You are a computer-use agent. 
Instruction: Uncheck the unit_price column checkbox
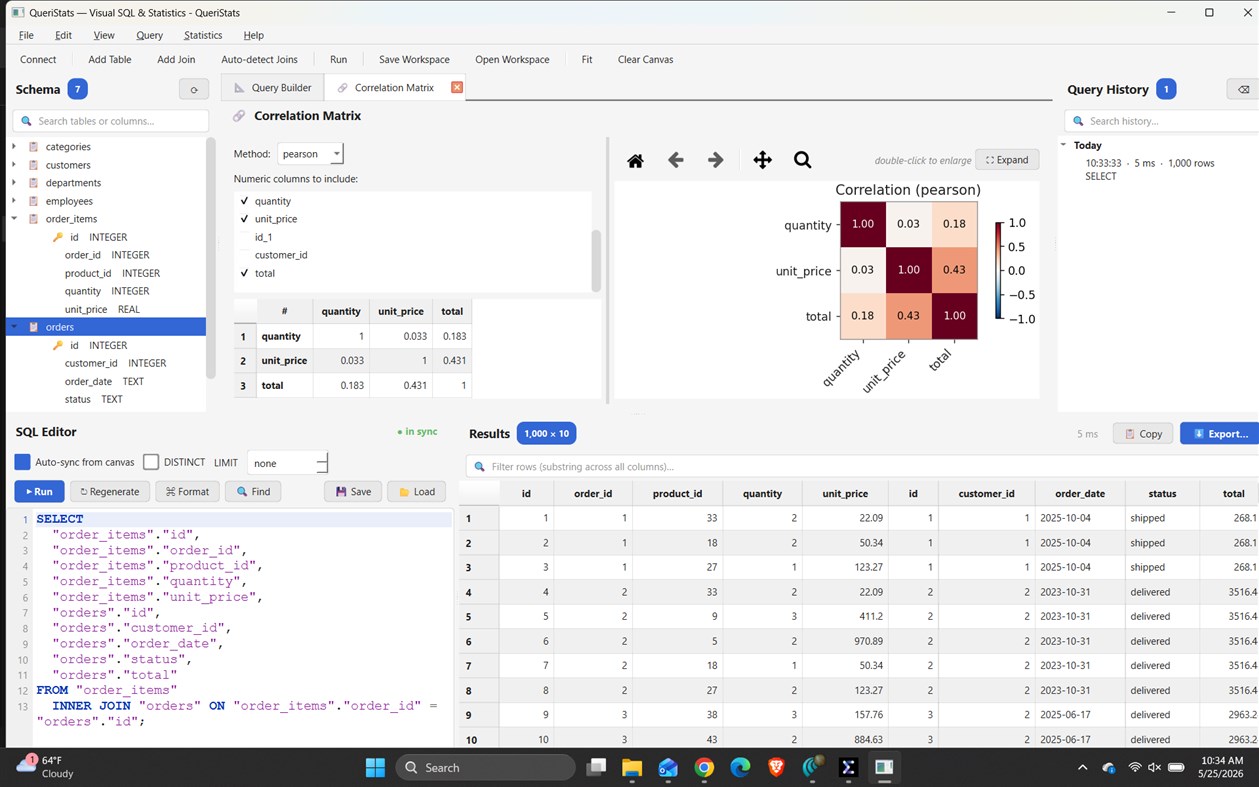coord(244,219)
